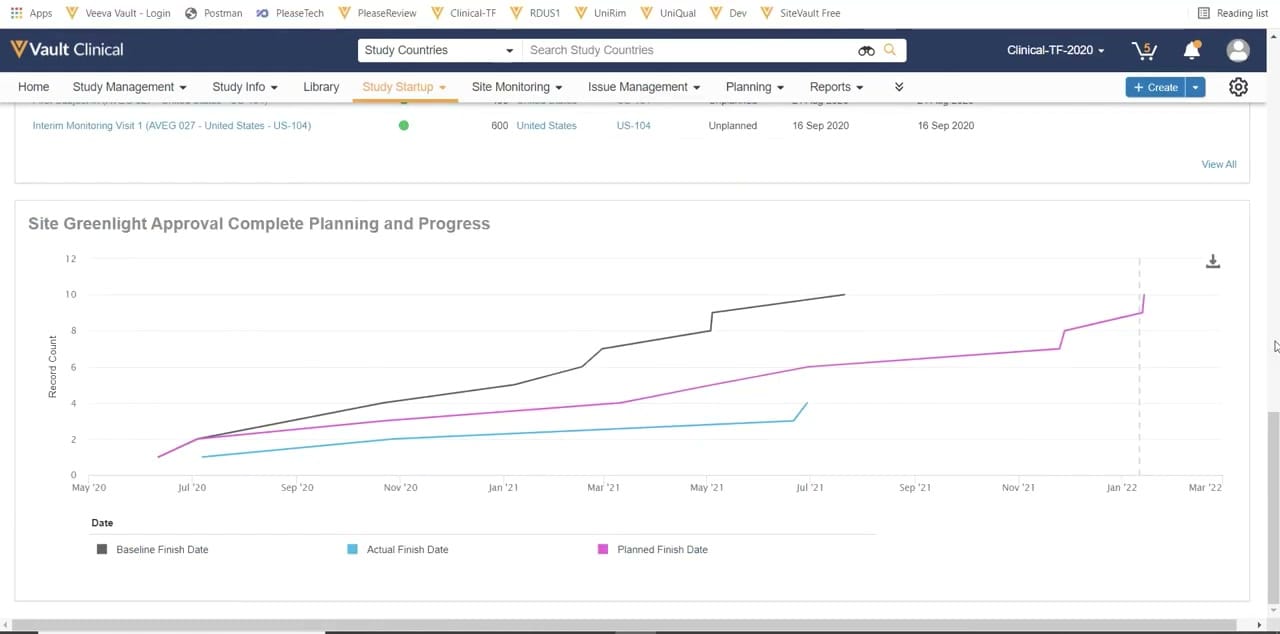Image resolution: width=1280 pixels, height=634 pixels.
Task: Expand the Study Management menu
Action: [129, 87]
